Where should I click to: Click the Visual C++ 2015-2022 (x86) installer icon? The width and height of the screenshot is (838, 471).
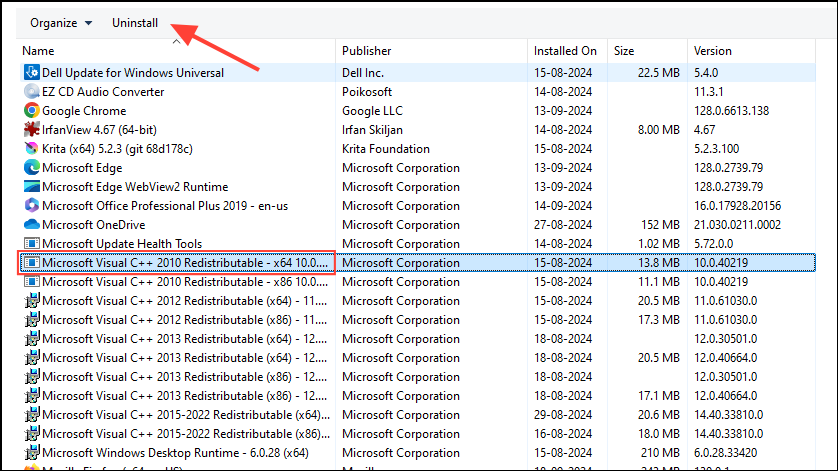point(32,434)
